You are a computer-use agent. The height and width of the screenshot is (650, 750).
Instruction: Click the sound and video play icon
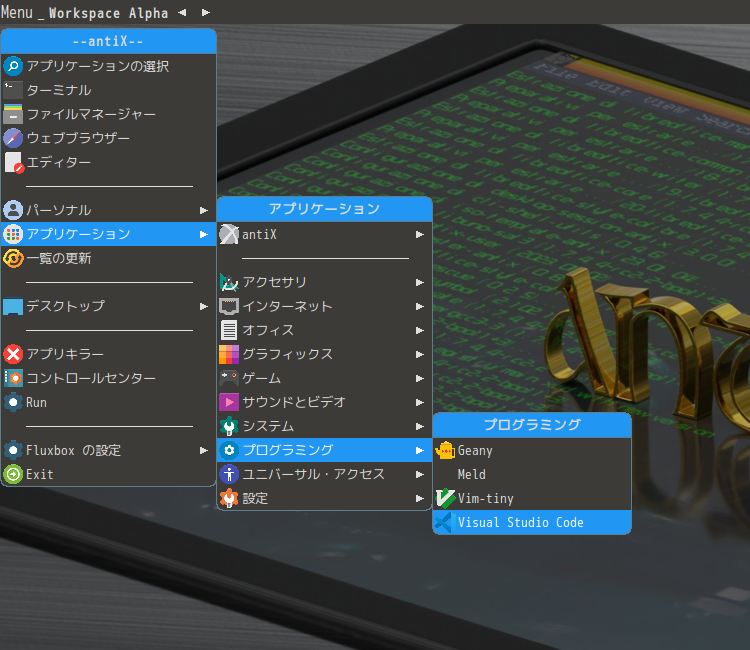(229, 402)
